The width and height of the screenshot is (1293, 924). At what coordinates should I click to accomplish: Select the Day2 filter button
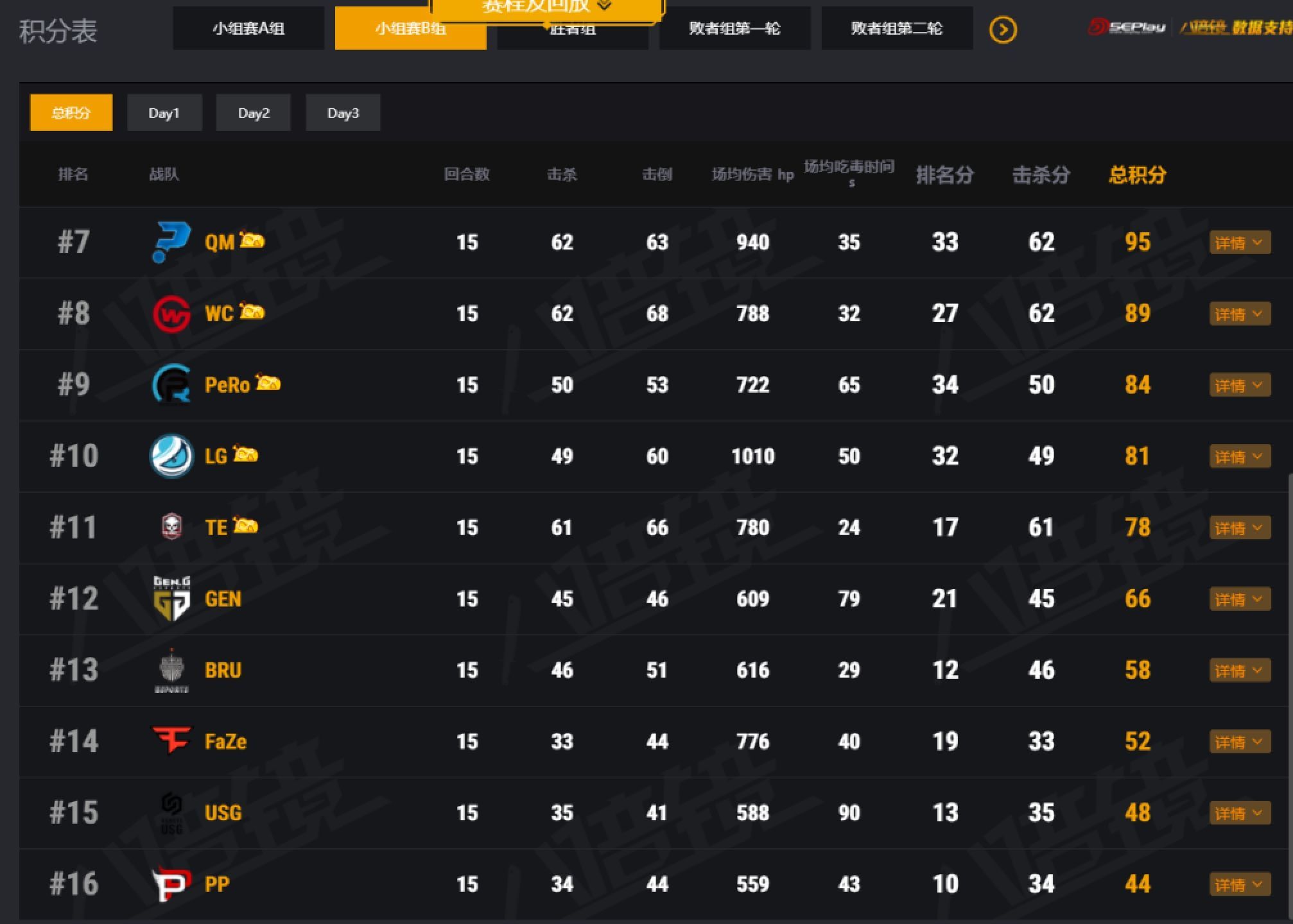click(x=253, y=113)
